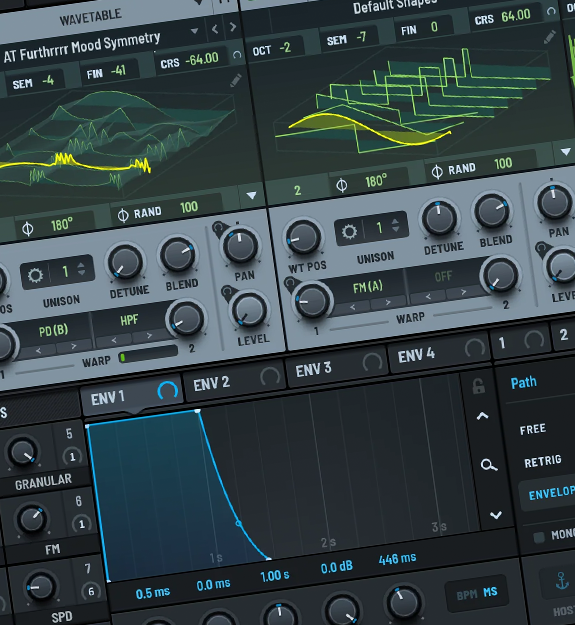Click pencil edit icon on Default Shapes oscillator
The image size is (575, 625).
(x=549, y=37)
